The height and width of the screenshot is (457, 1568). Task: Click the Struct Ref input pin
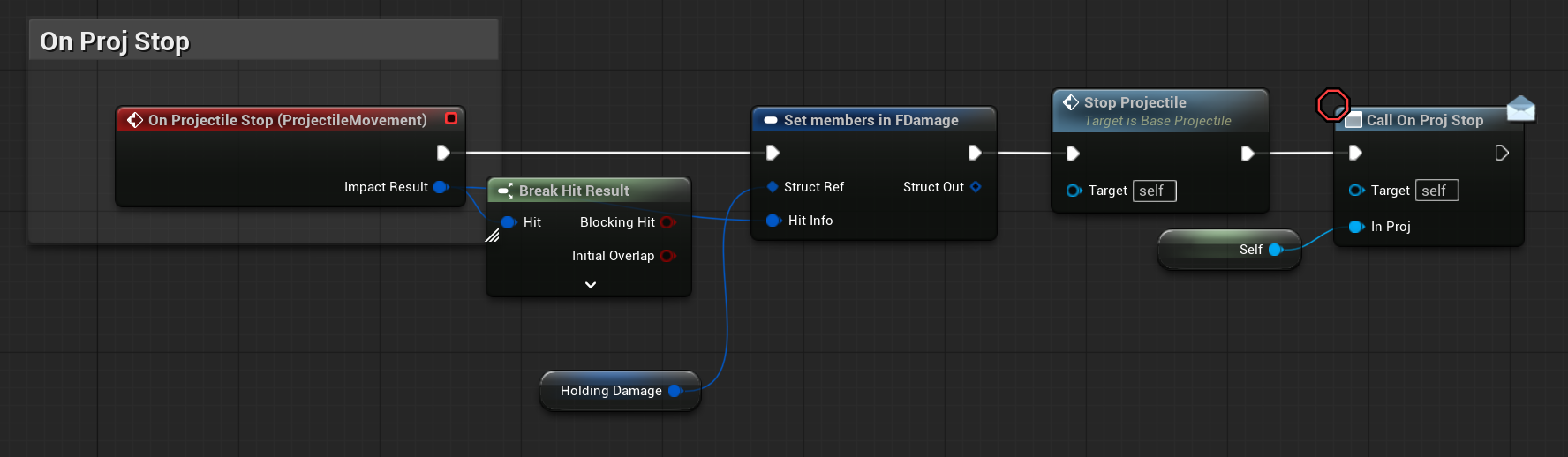[773, 187]
